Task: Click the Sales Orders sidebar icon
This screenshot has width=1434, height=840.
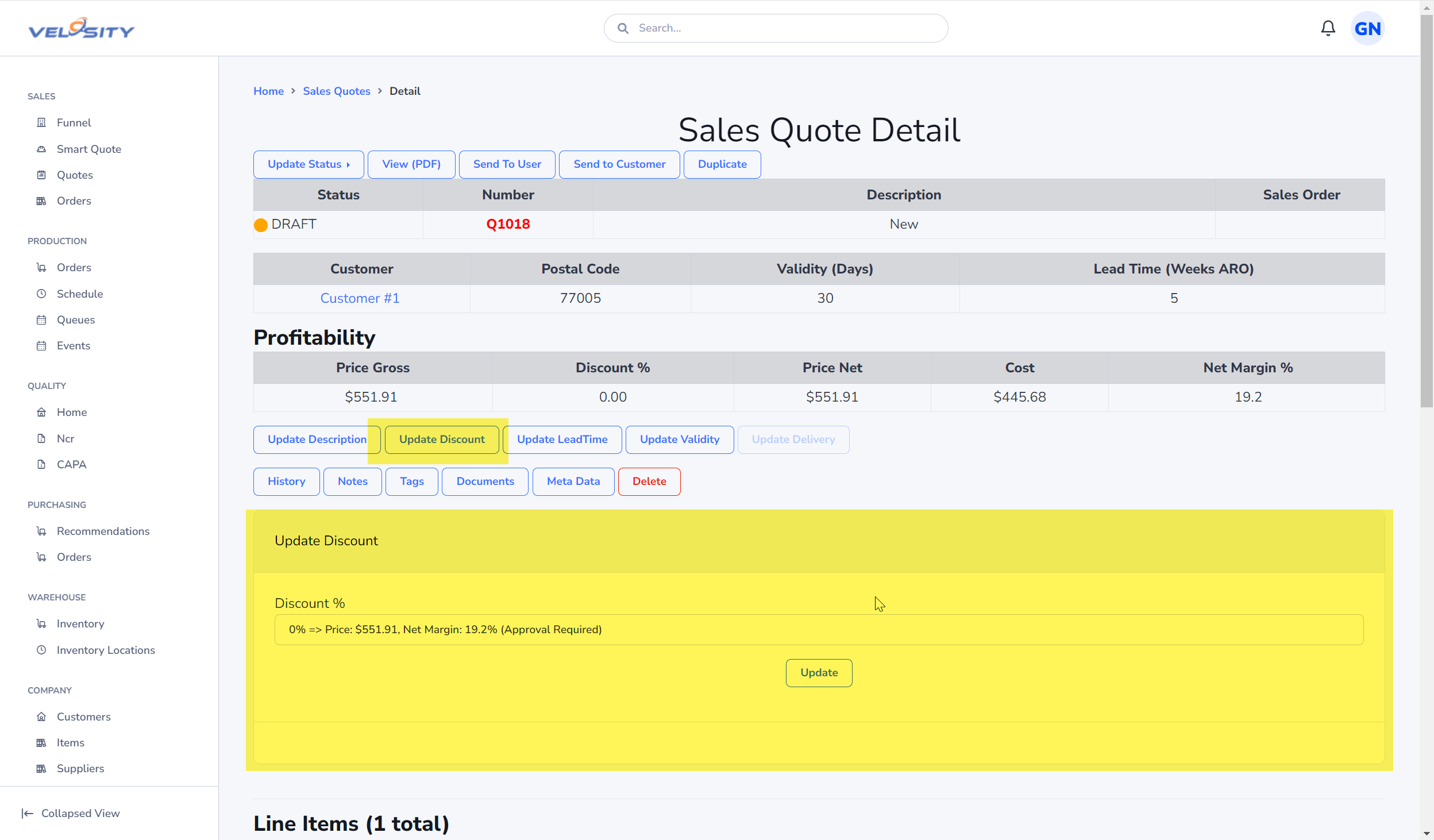Action: click(x=41, y=201)
